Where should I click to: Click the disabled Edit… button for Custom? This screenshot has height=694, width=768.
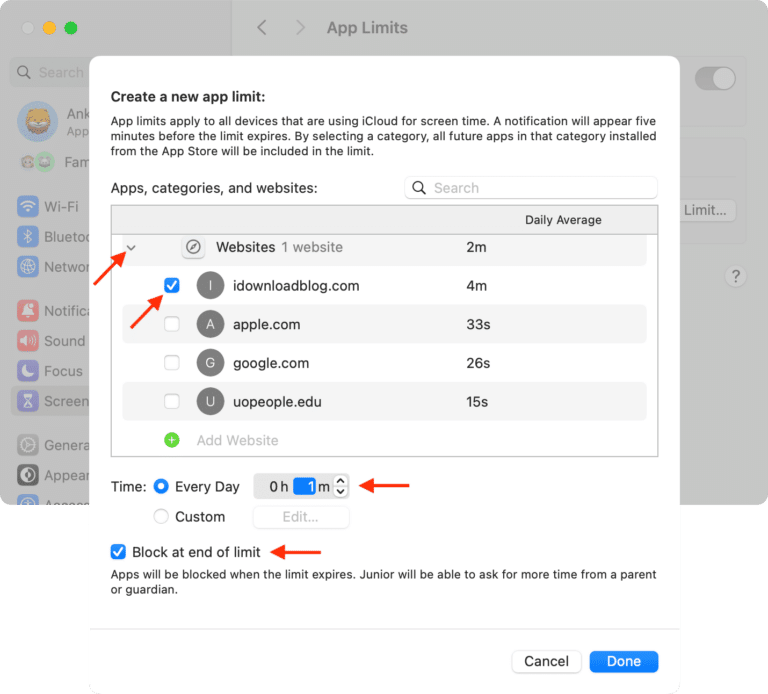(301, 517)
